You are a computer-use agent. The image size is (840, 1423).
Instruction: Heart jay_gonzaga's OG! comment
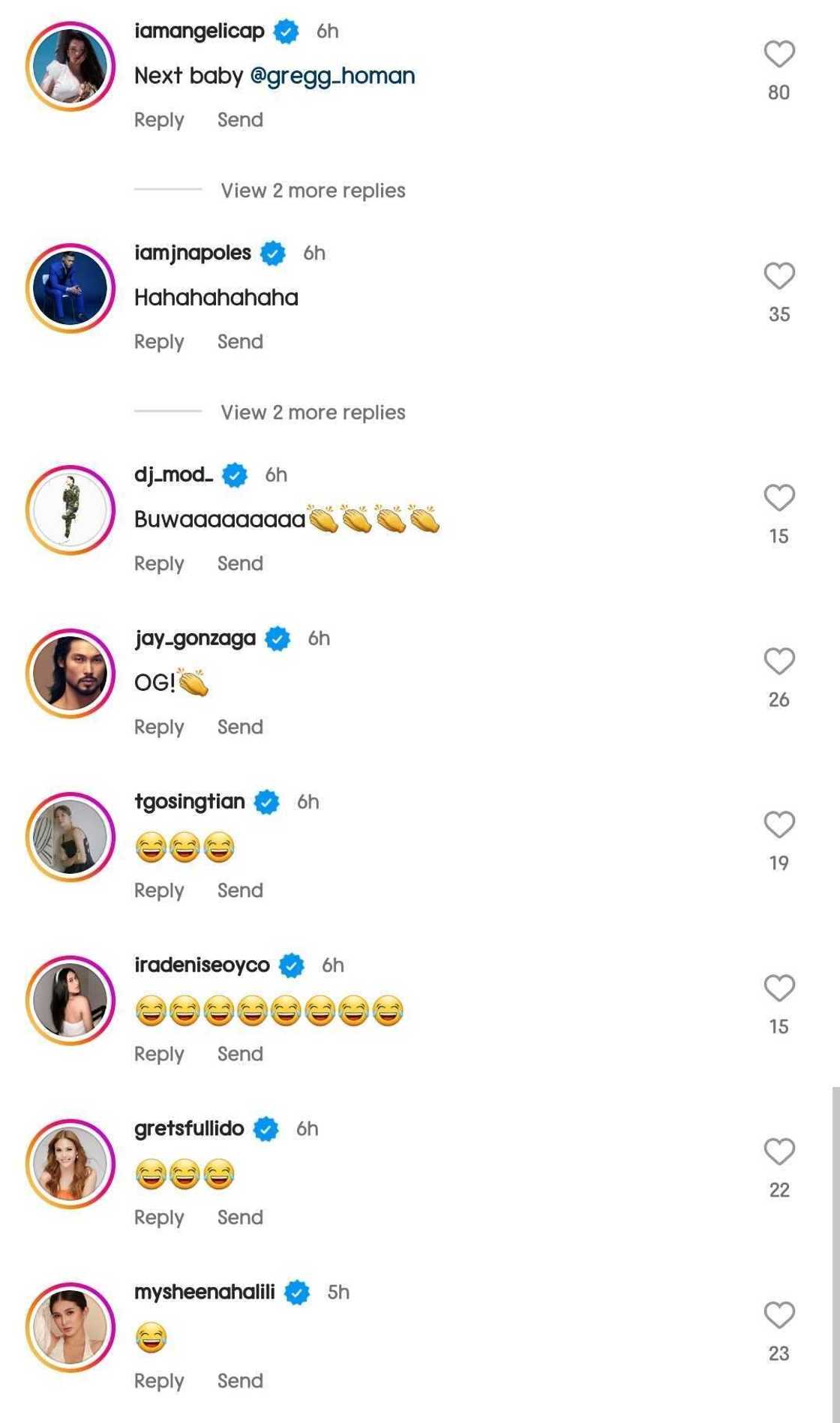(x=779, y=662)
